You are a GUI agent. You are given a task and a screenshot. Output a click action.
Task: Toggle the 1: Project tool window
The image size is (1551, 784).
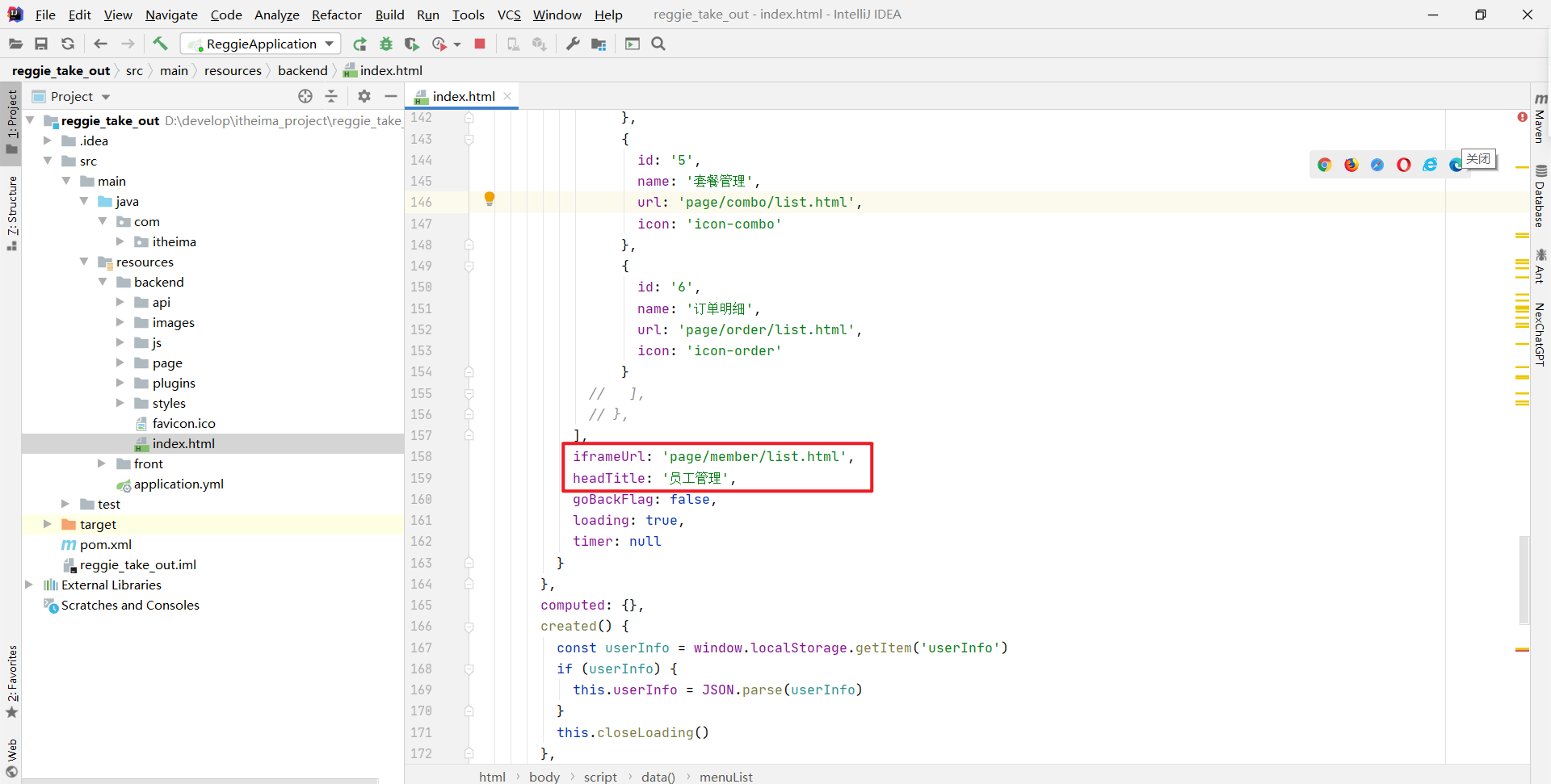pos(11,123)
